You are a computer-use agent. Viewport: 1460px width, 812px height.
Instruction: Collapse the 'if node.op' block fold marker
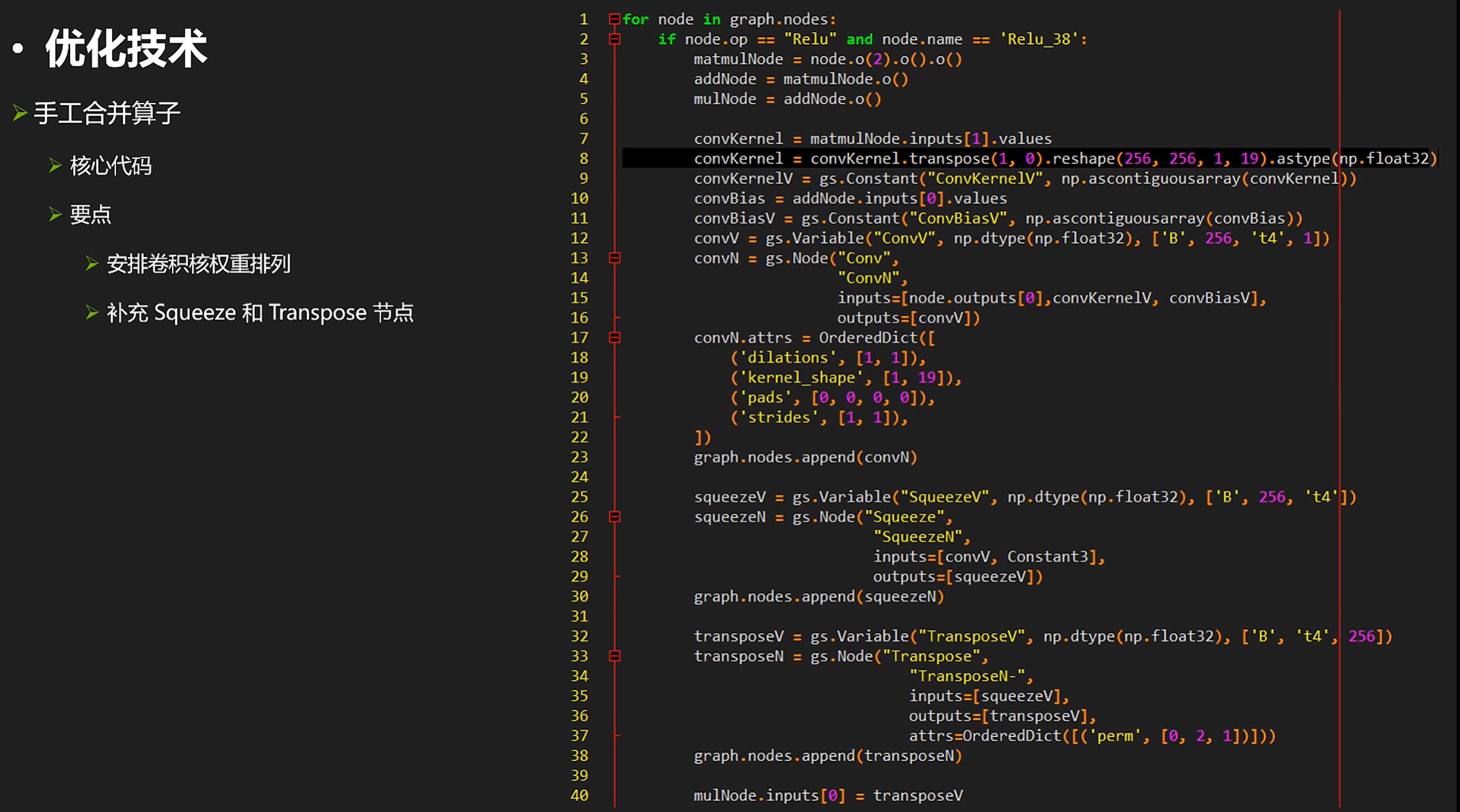pos(614,39)
